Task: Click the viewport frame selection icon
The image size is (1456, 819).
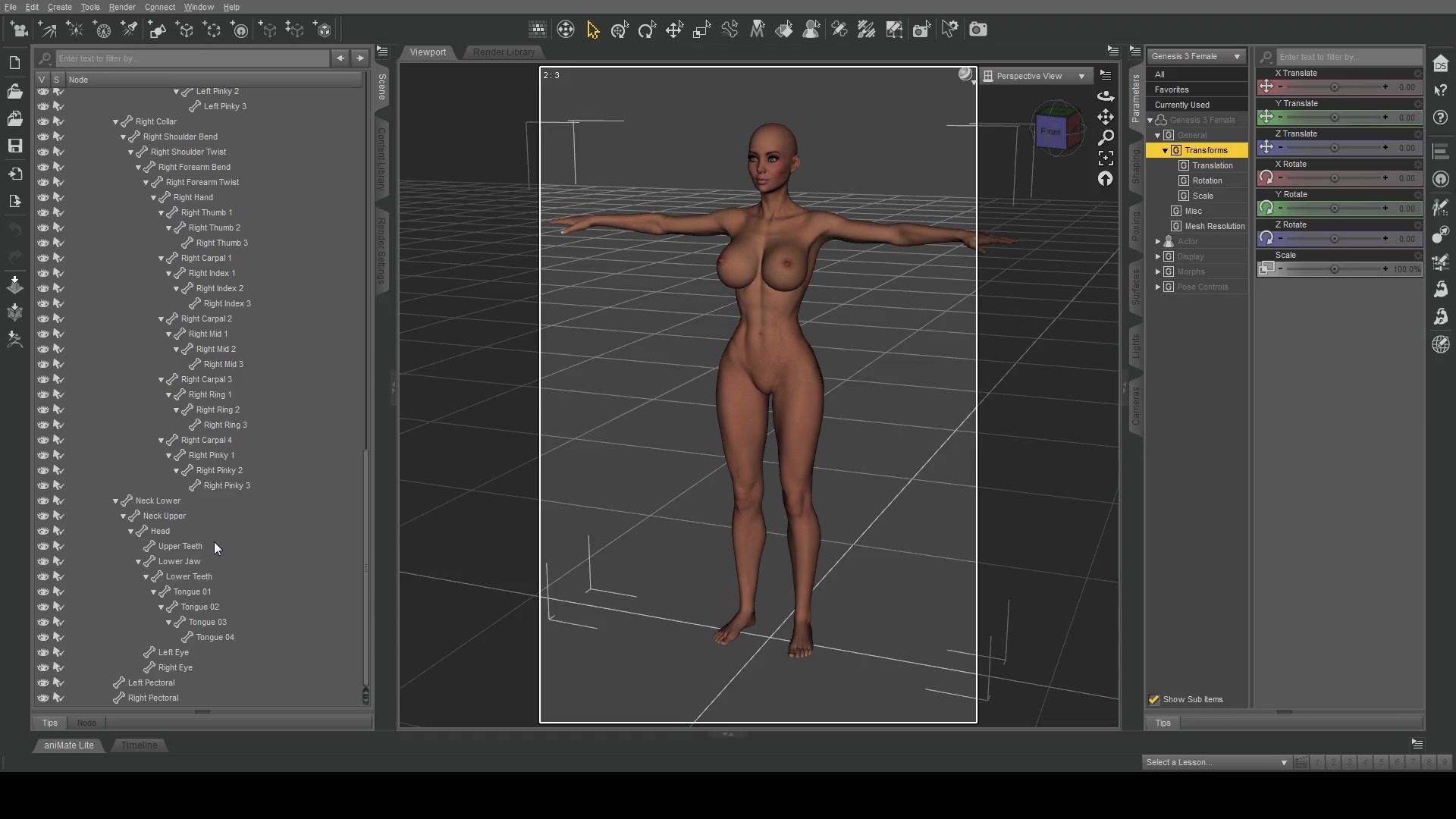Action: pyautogui.click(x=1106, y=158)
